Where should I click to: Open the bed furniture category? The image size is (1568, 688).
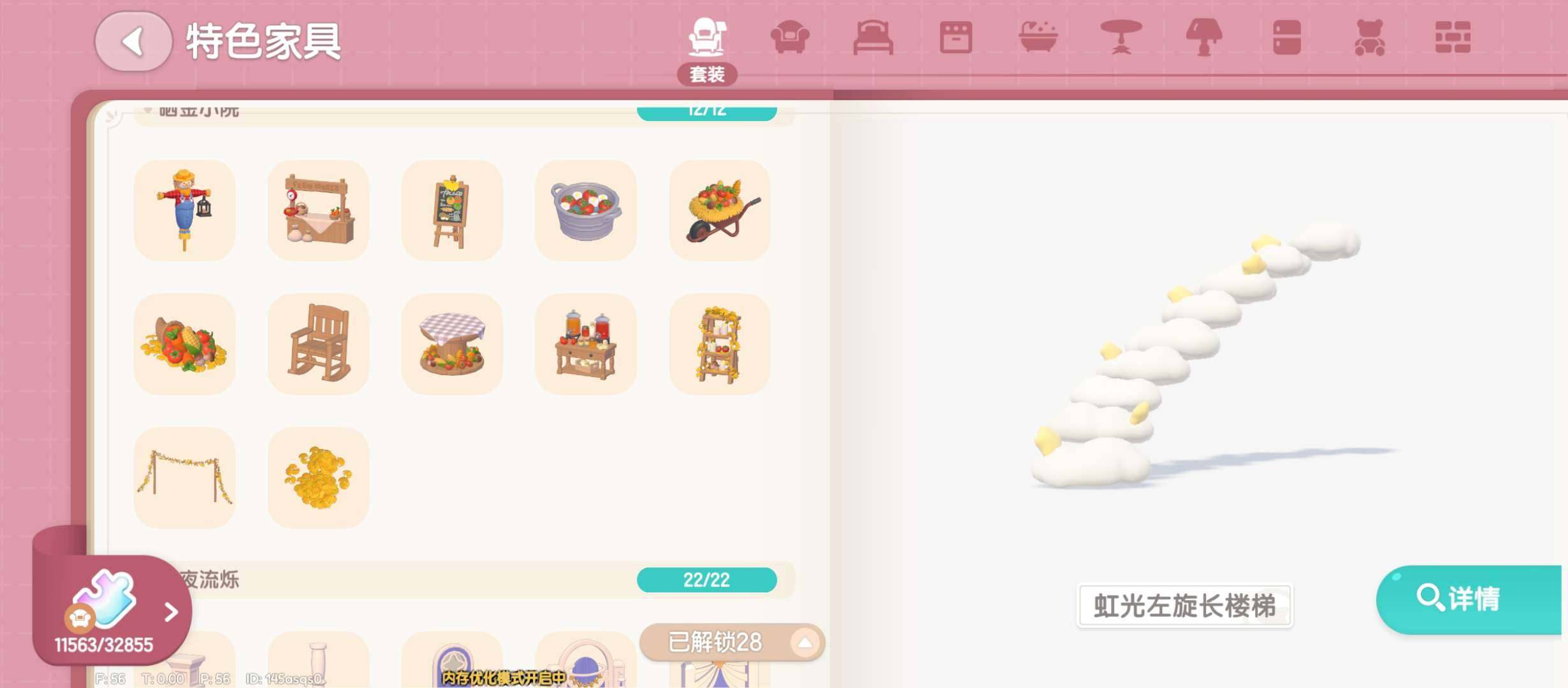point(873,37)
